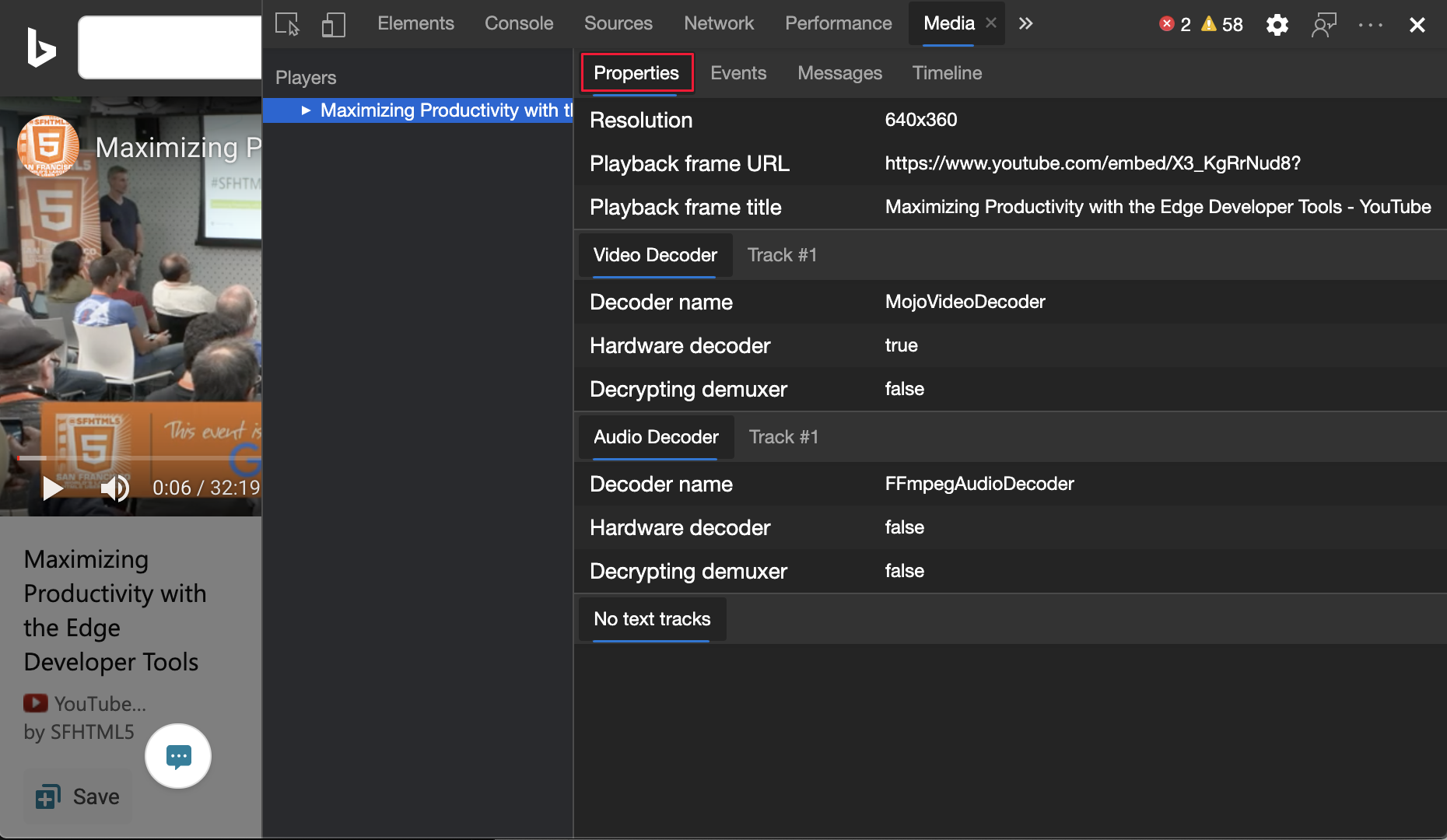Activate the inspect element picker icon
This screenshot has height=840, width=1447.
[287, 24]
